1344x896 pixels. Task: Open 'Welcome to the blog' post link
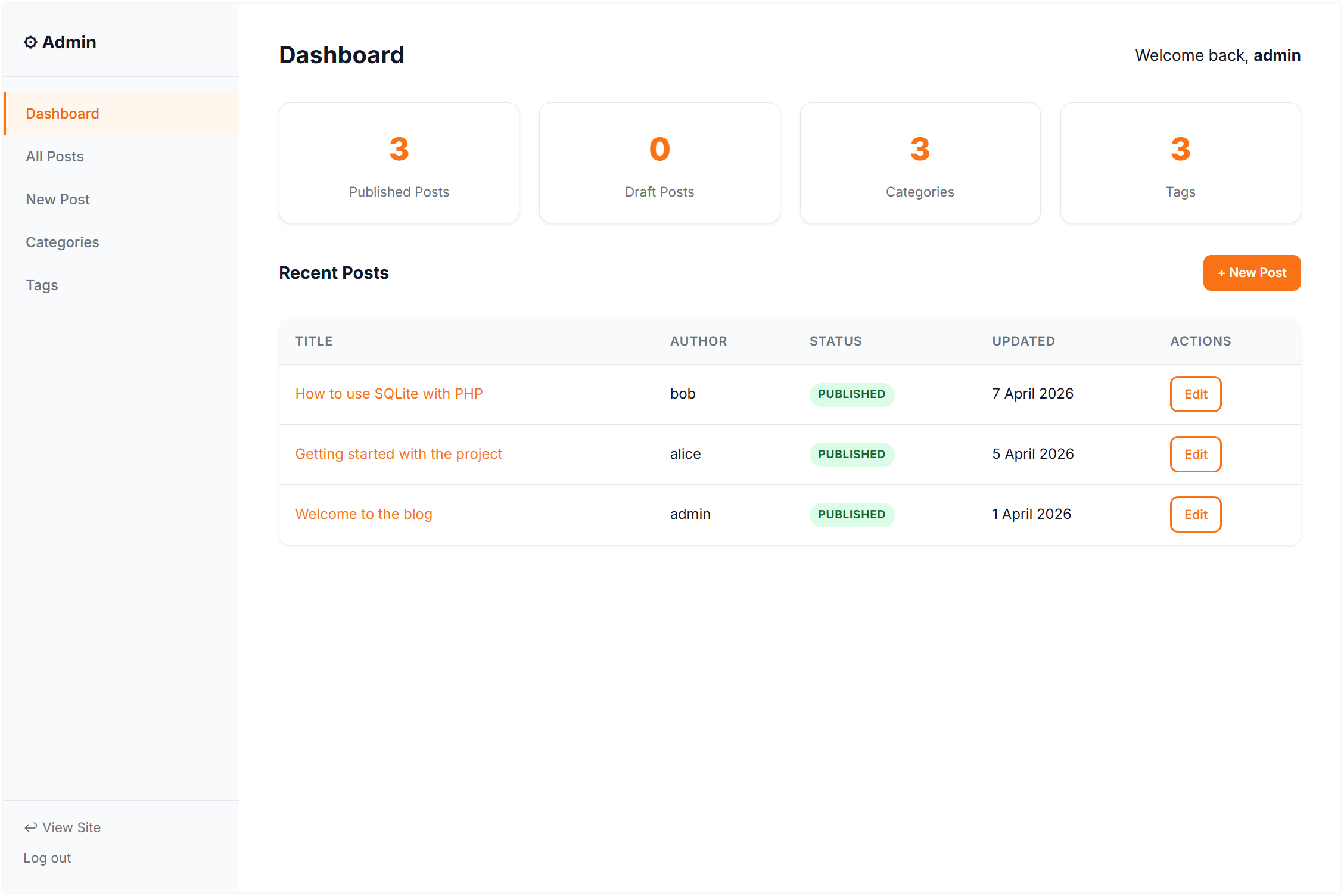coord(363,514)
